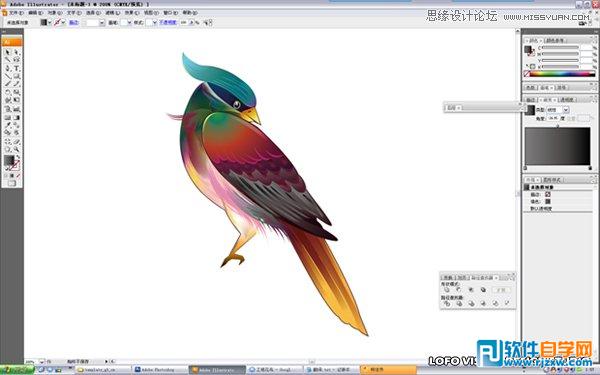The image size is (600, 375).
Task: Select the Selection (black arrow) tool
Action: point(8,52)
